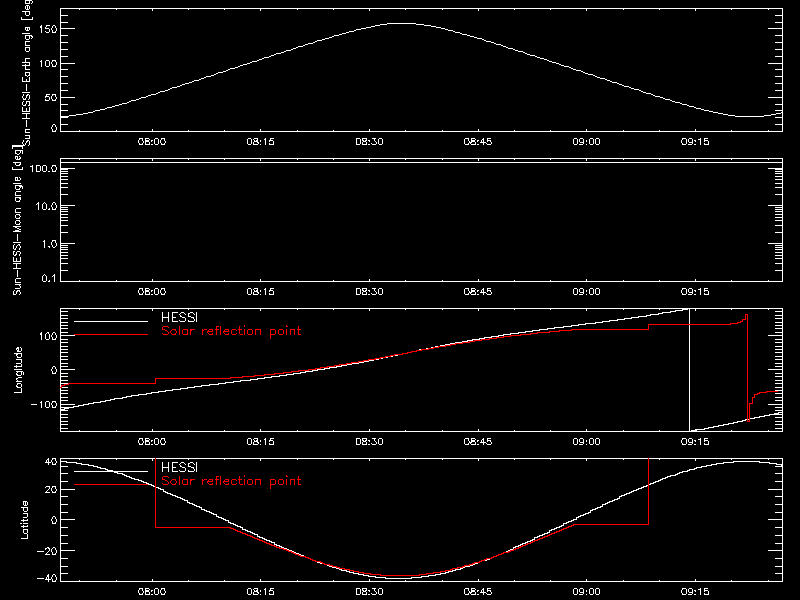Click the peak of the Earth angle curve
The image size is (800, 600).
click(403, 23)
